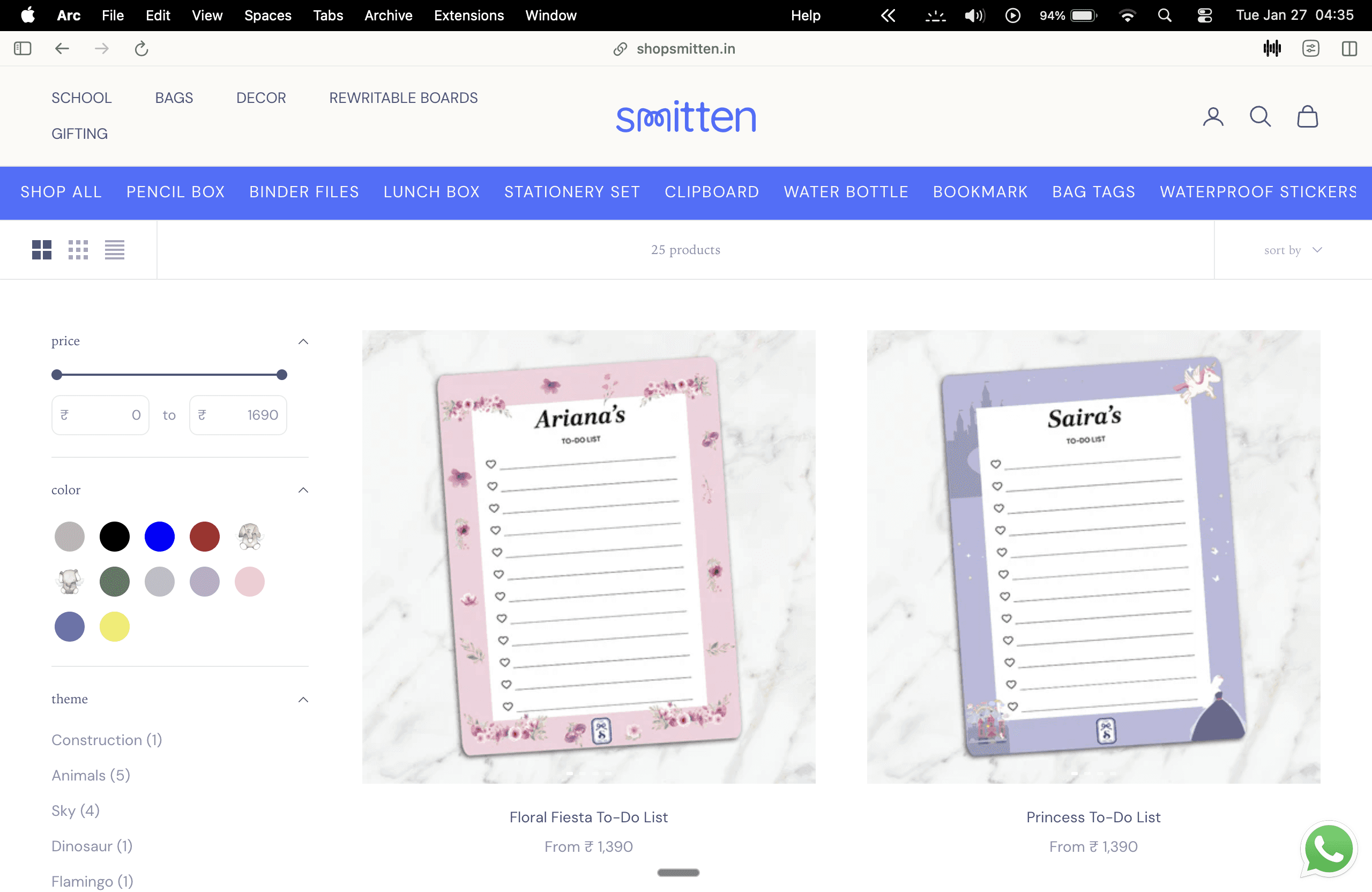Collapse the price filter section
This screenshot has width=1372, height=892.
[303, 341]
